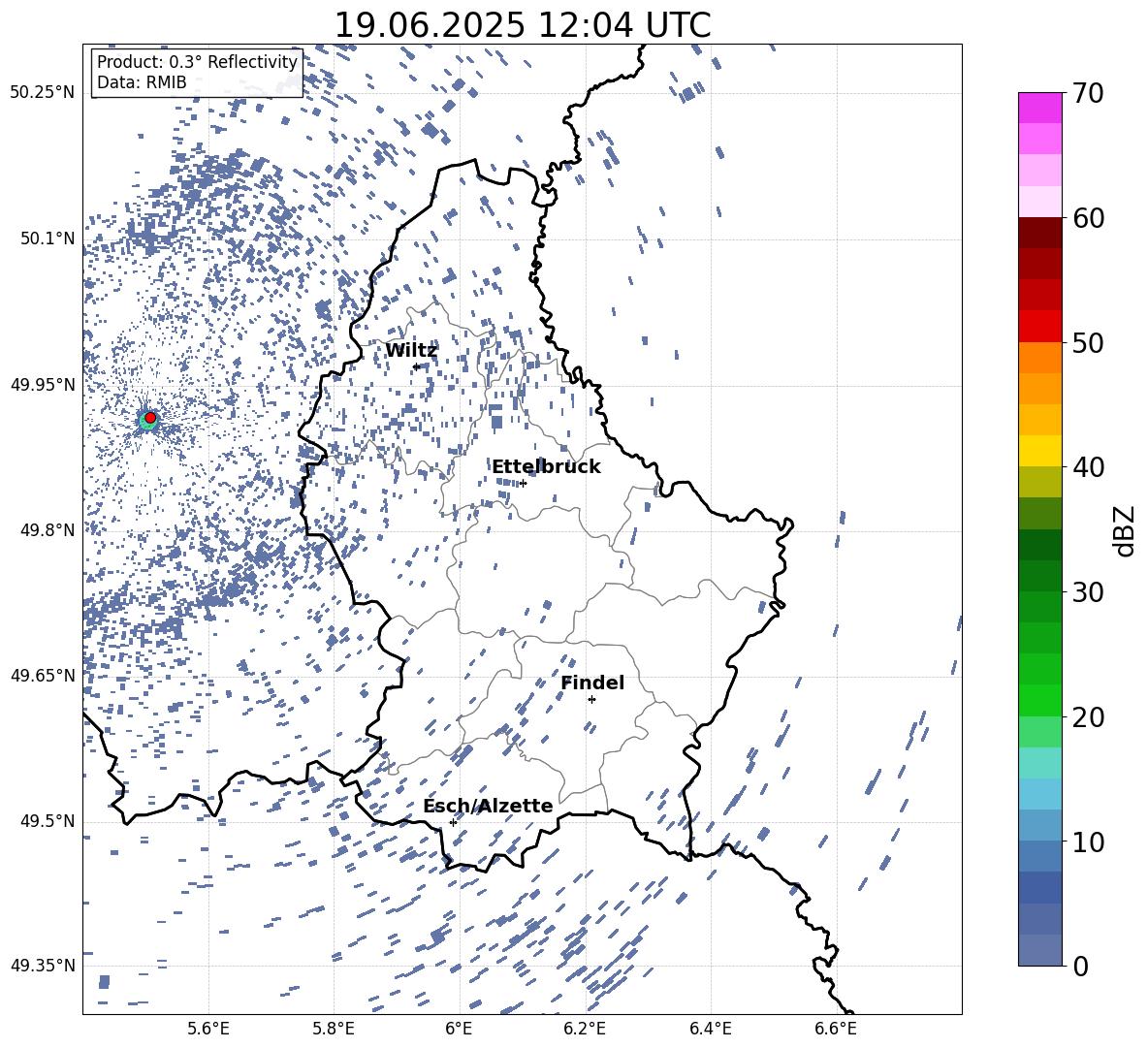
Task: Click colorbar tick label 70
Action: [1088, 93]
